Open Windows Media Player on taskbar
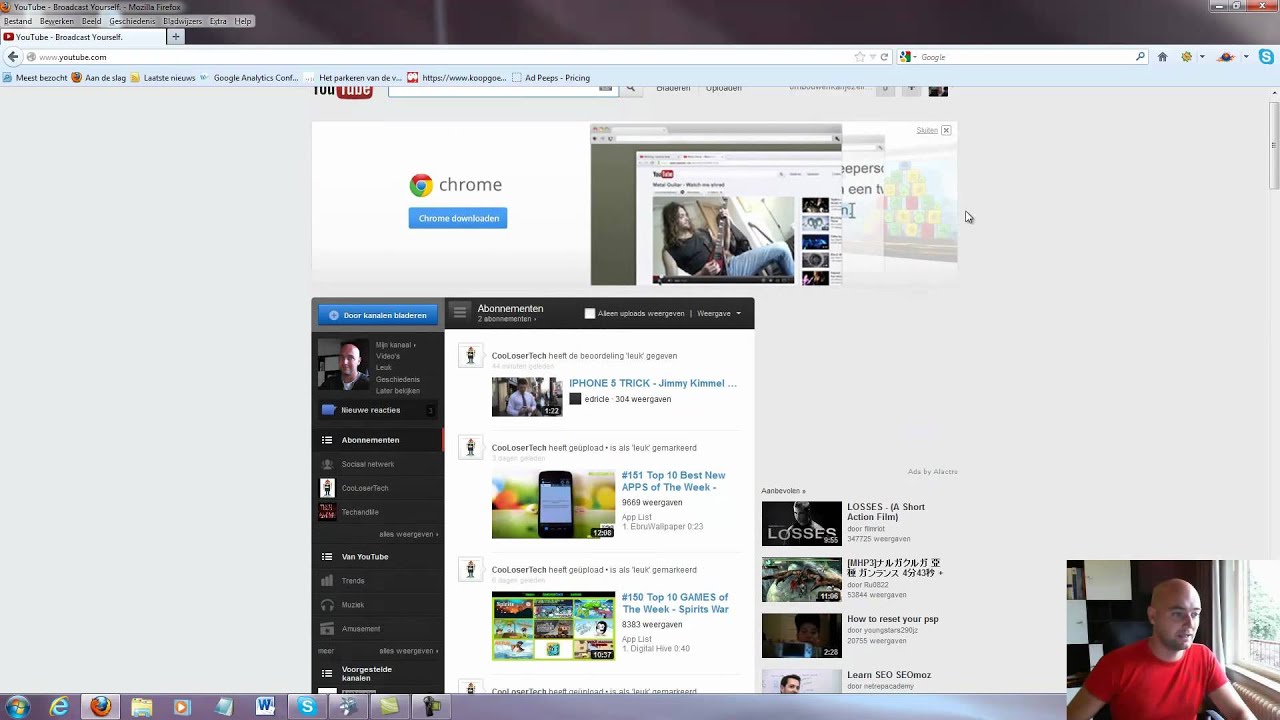Screen dimensions: 1280x720 pos(182,707)
